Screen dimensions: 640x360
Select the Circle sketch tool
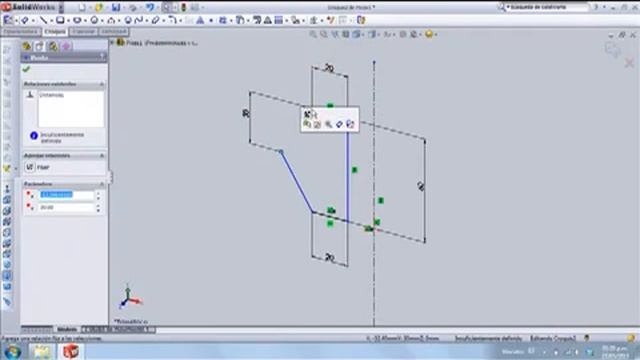point(94,20)
